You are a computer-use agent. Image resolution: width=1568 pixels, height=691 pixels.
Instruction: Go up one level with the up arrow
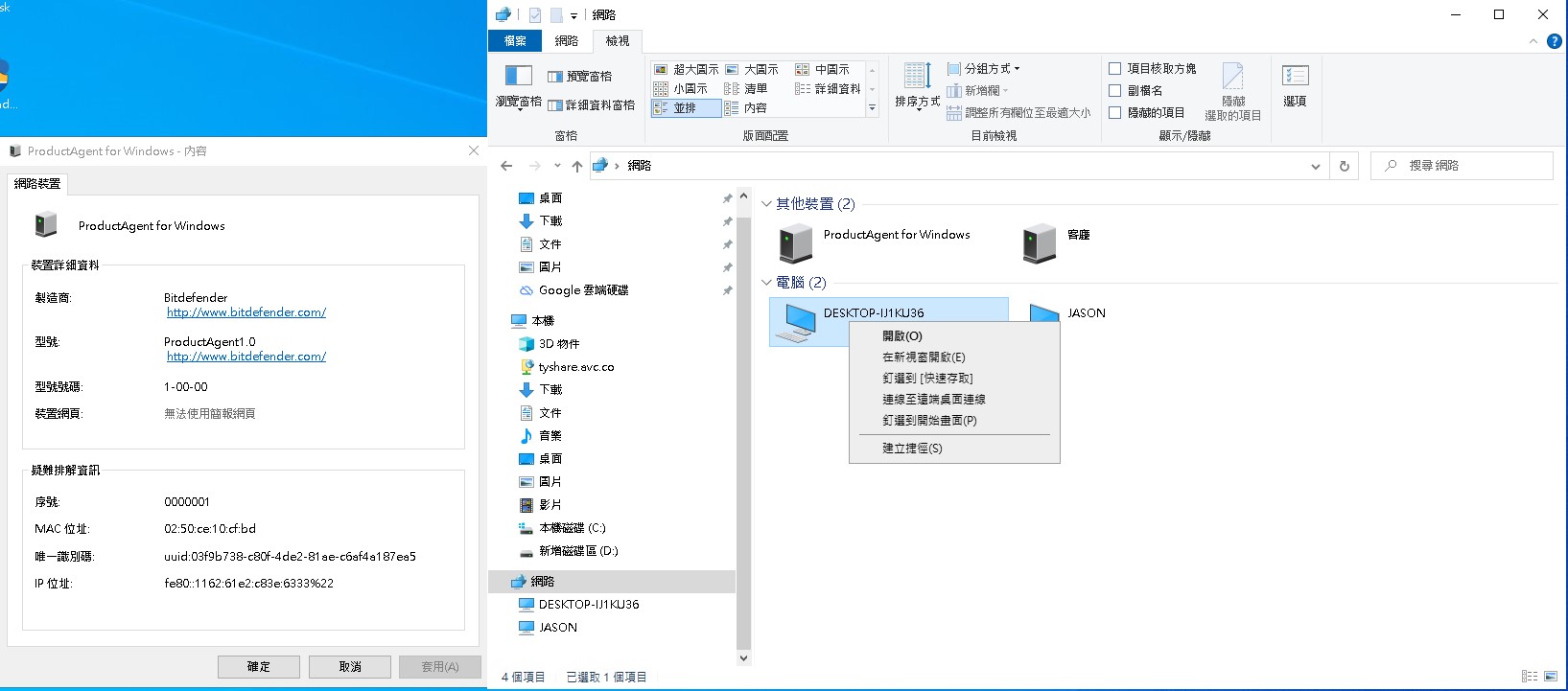(576, 166)
